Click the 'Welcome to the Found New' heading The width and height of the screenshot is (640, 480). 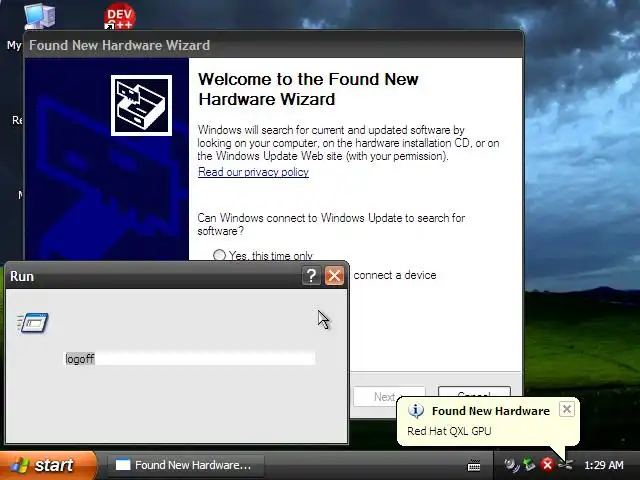pyautogui.click(x=308, y=79)
